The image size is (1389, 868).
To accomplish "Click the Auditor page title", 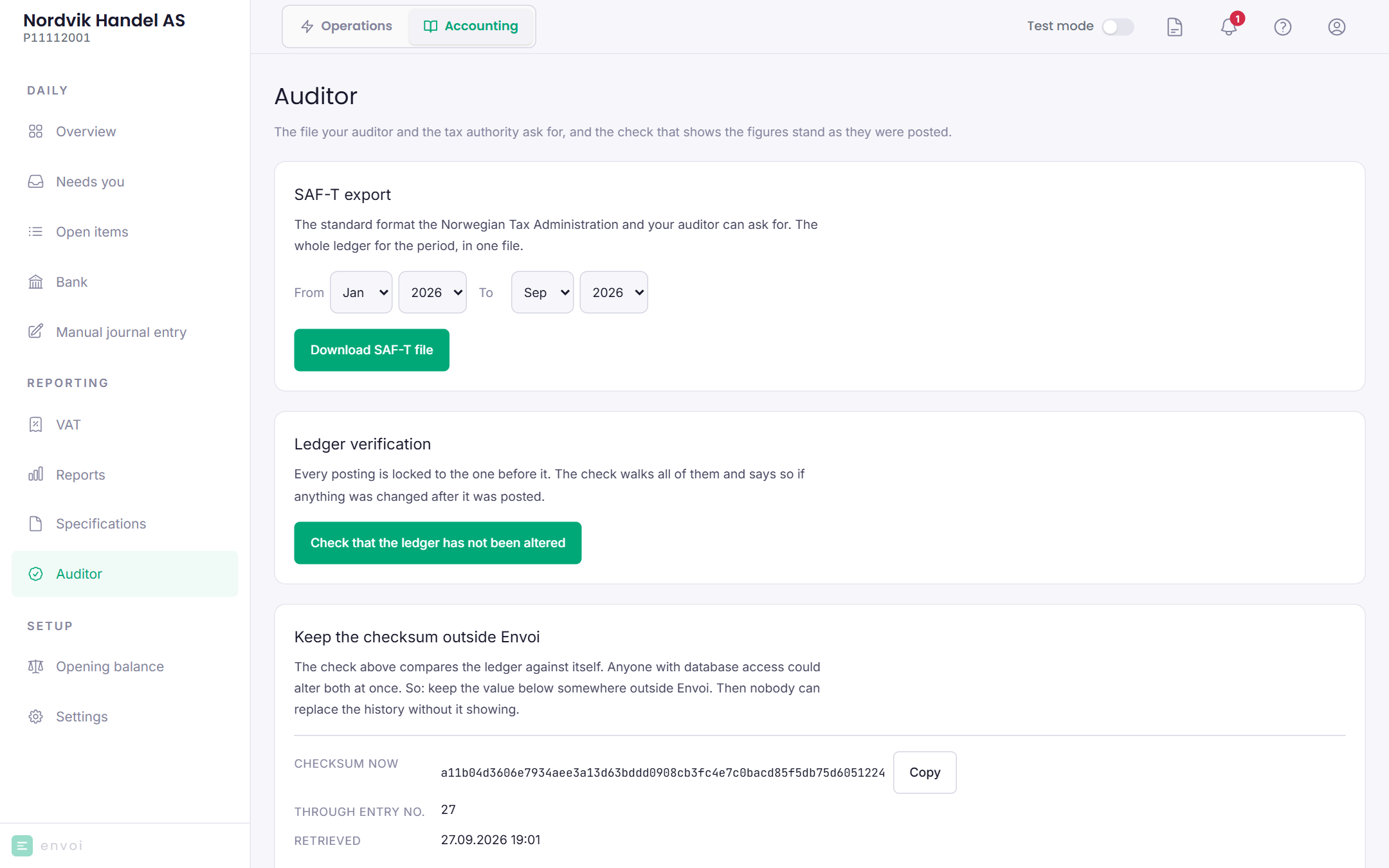I will (316, 96).
